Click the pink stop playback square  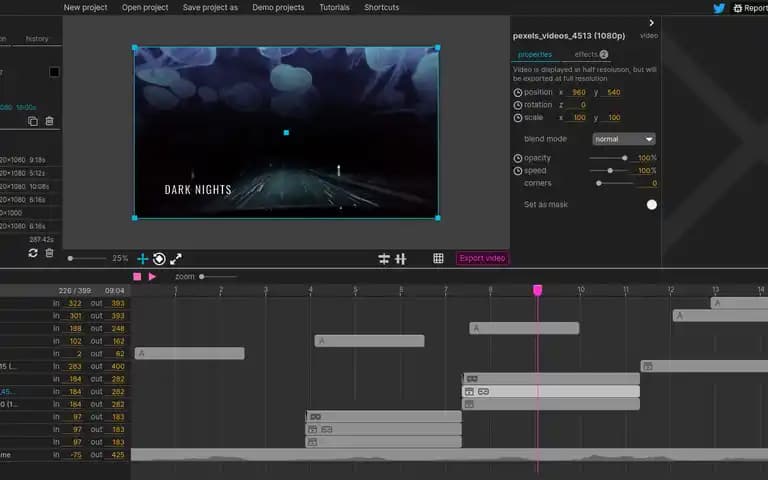[x=137, y=277]
